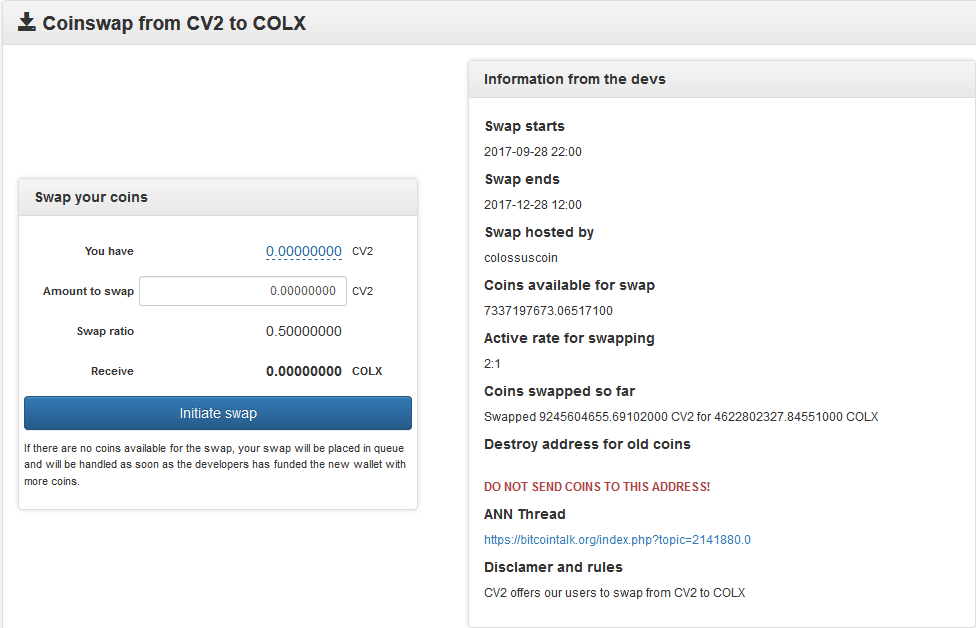Select the swap end date 2017-12-28 12:00
976x628 pixels.
(533, 205)
